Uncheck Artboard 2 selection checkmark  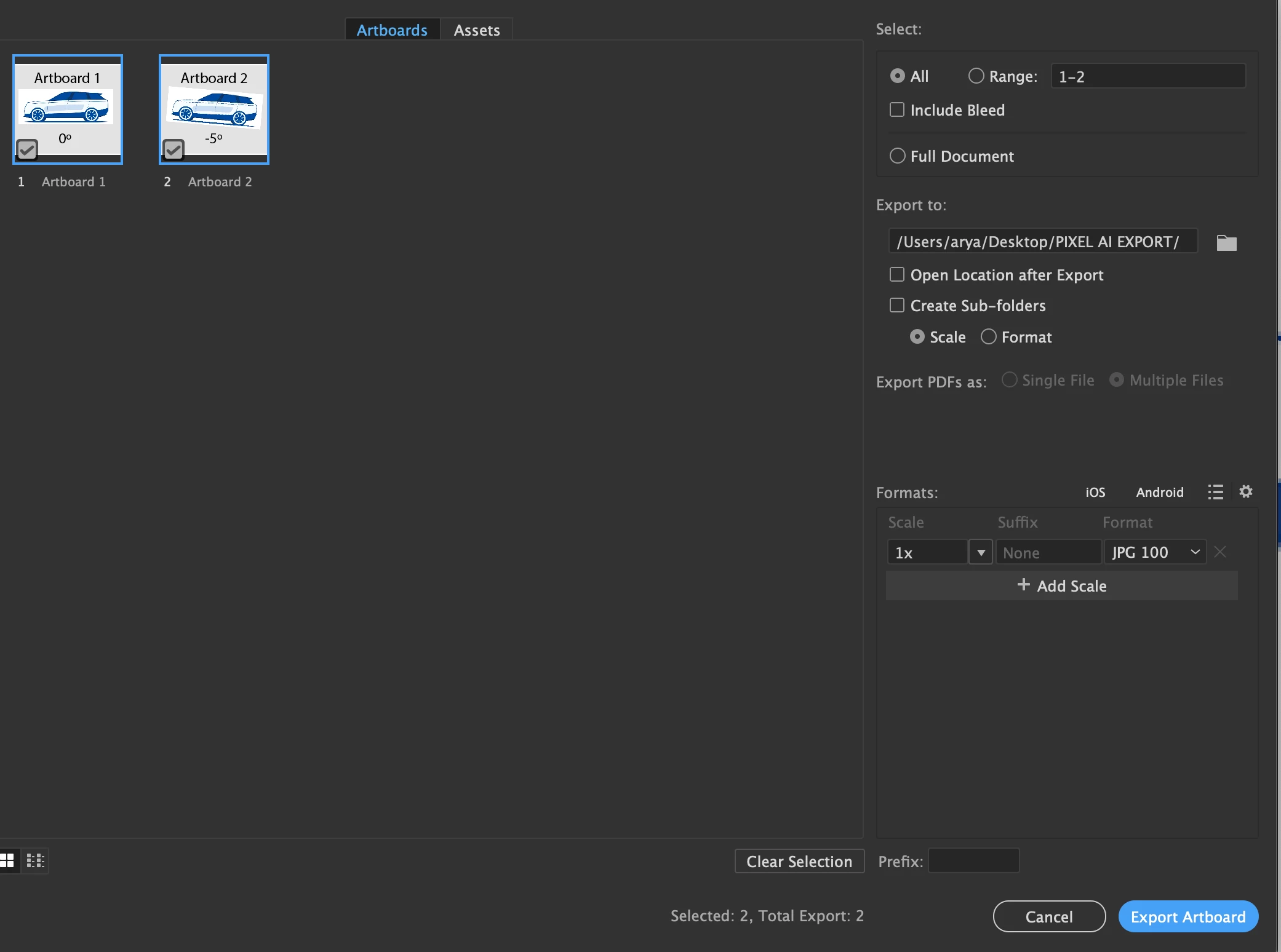pyautogui.click(x=174, y=149)
